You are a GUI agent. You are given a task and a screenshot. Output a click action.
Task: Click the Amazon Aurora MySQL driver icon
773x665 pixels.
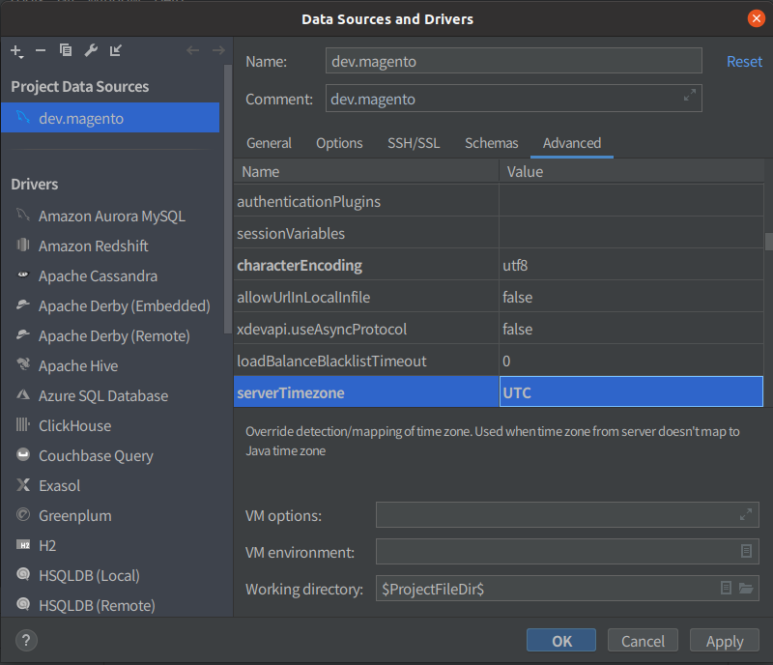[x=23, y=215]
